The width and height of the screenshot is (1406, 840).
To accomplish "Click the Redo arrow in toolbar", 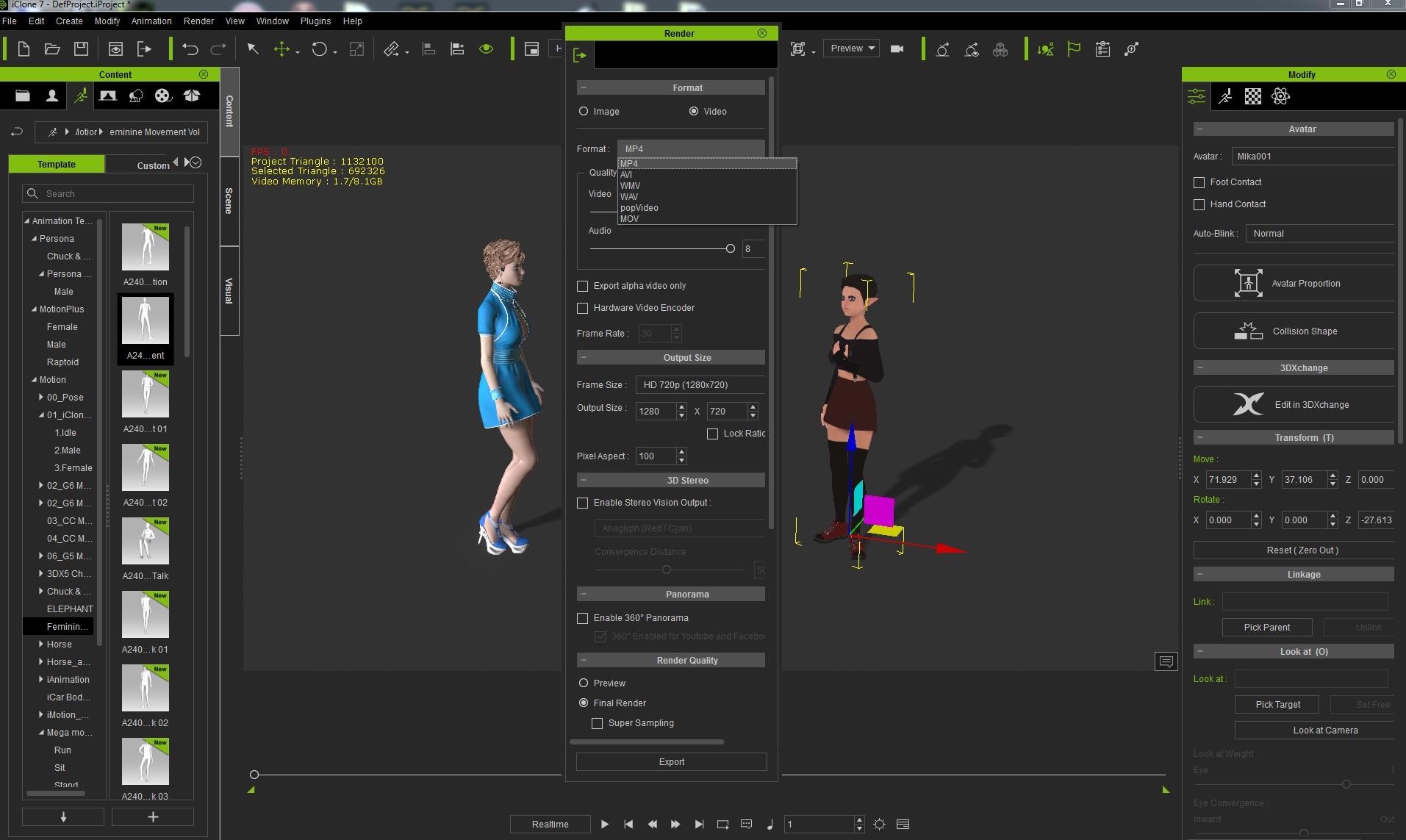I will (218, 49).
